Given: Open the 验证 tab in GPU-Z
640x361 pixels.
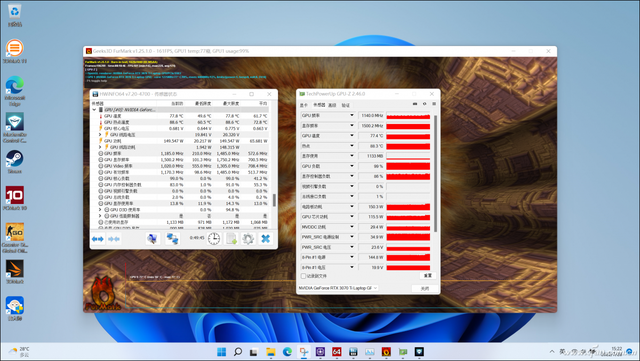Looking at the screenshot, I should point(346,105).
